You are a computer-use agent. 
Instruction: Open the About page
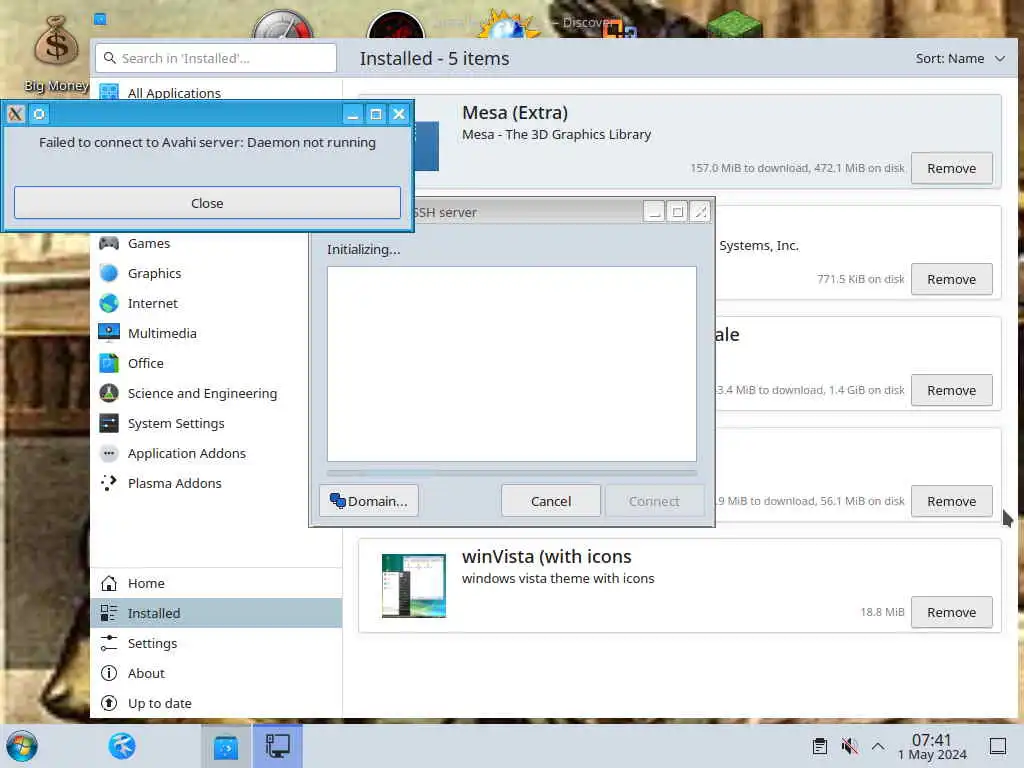216,673
